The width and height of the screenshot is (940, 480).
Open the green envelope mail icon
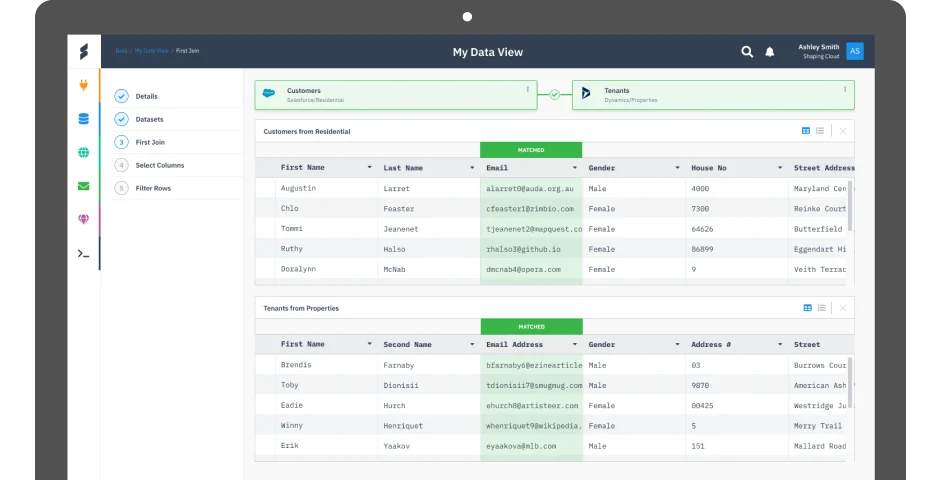[x=83, y=186]
